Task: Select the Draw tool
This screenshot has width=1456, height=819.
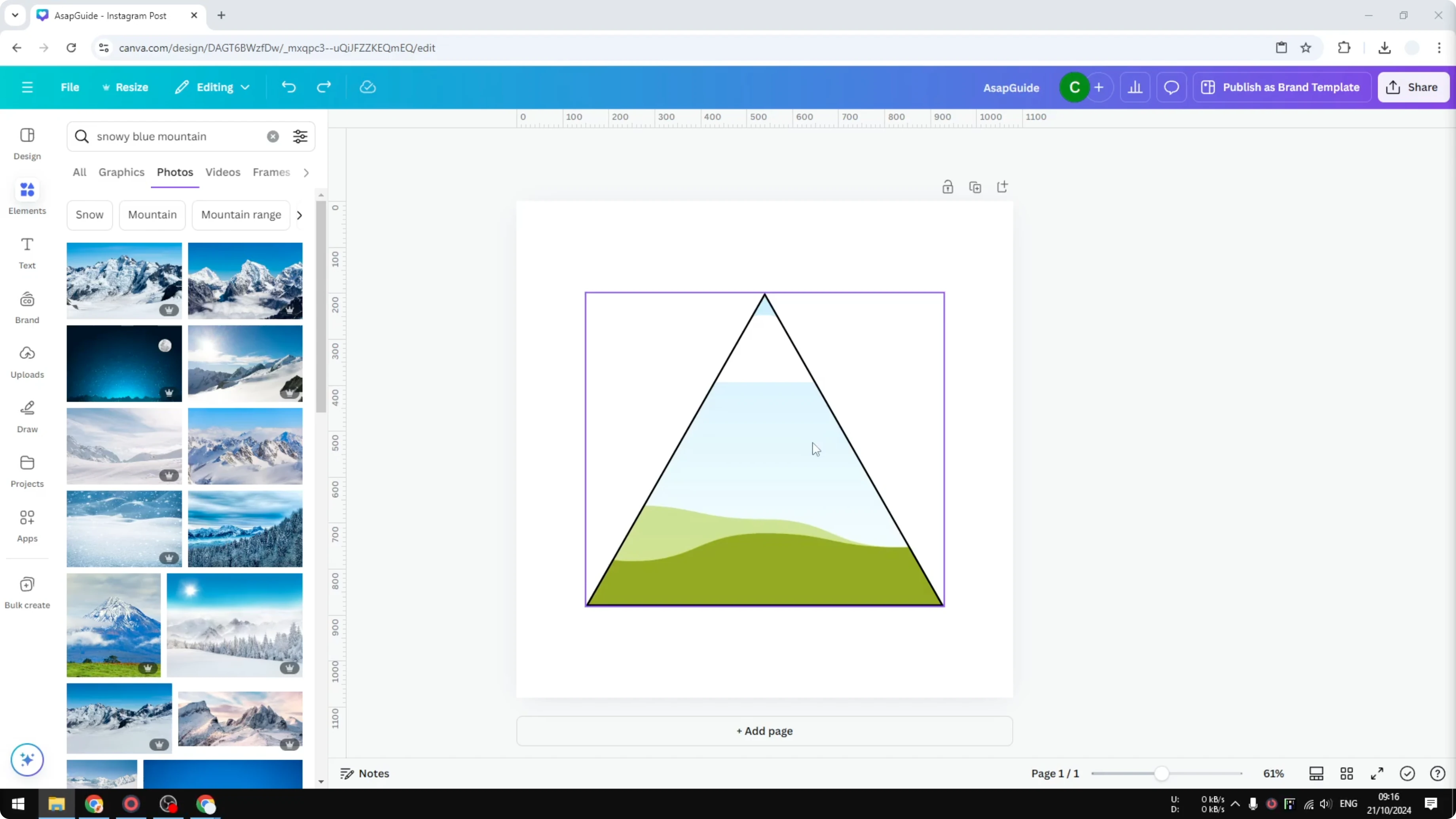Action: click(x=27, y=417)
